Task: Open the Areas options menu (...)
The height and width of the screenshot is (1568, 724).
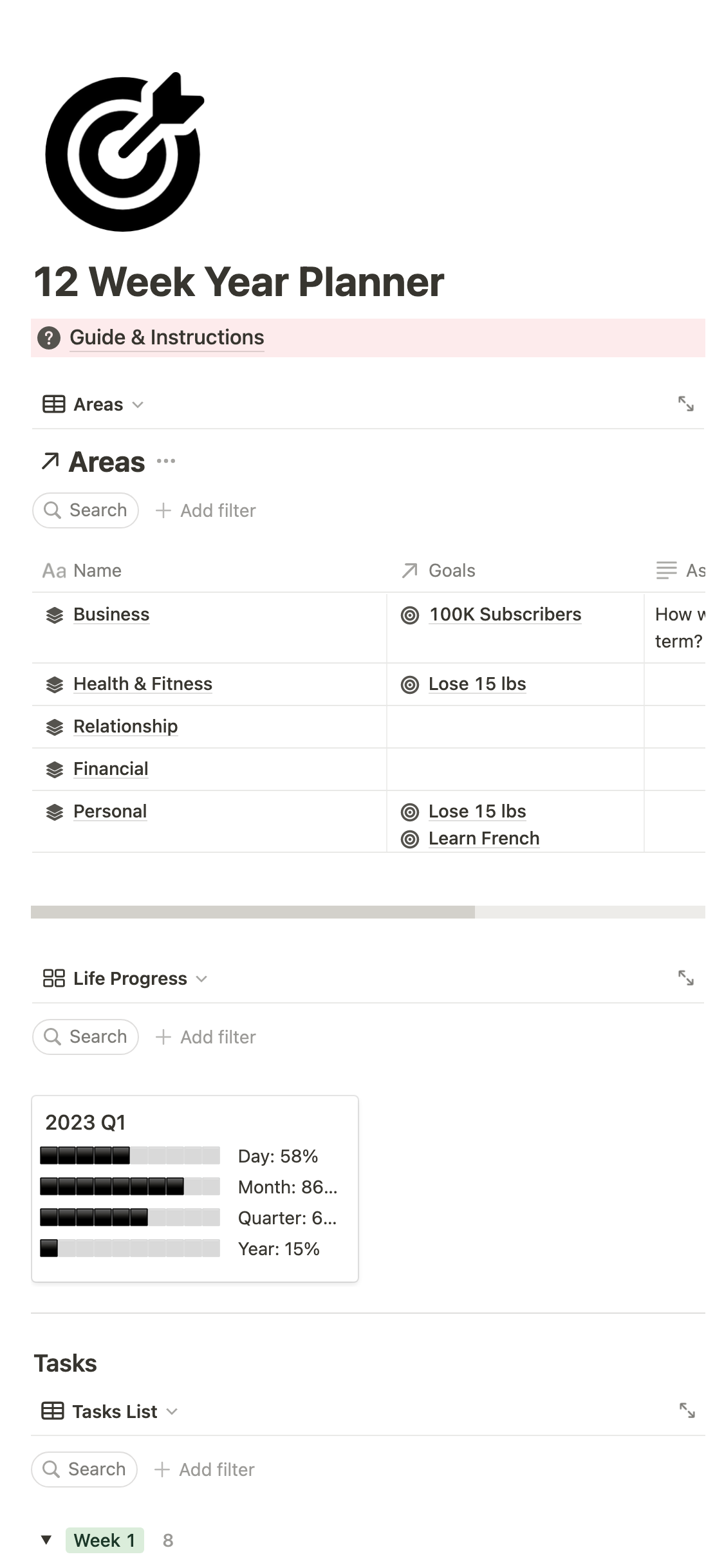Action: 165,461
